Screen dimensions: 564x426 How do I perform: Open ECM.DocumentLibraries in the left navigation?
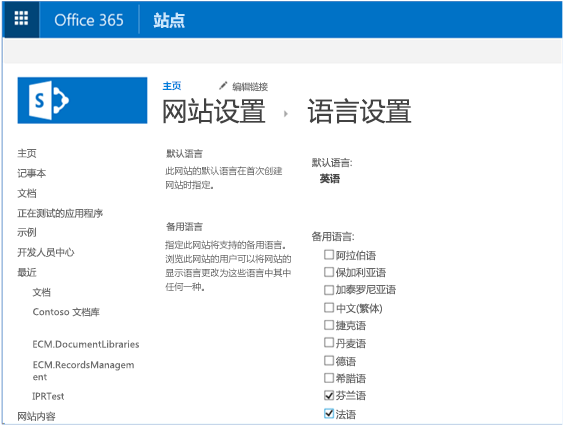(86, 344)
